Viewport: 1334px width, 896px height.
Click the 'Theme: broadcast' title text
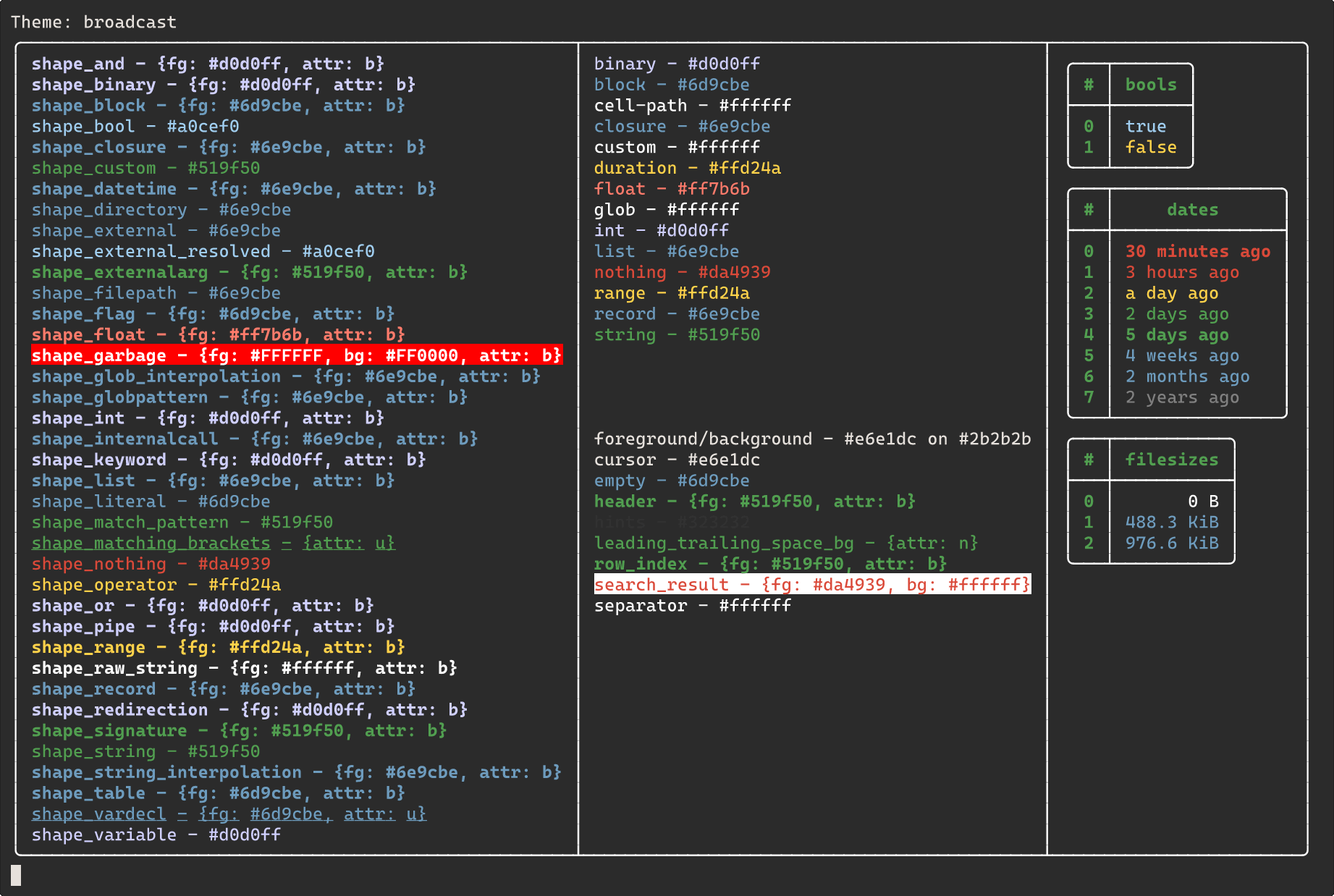(x=93, y=22)
